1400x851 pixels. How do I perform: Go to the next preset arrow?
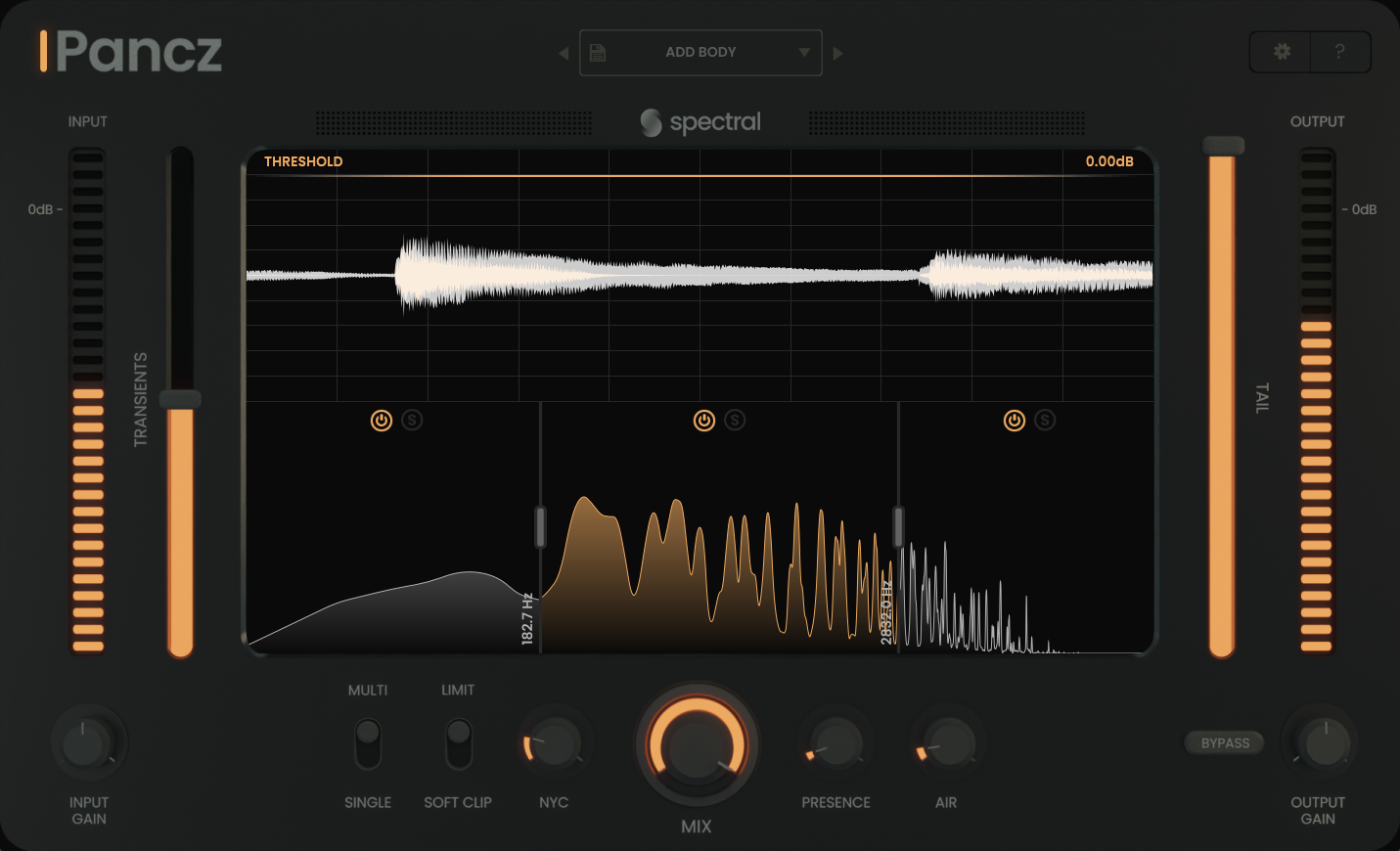coord(837,53)
